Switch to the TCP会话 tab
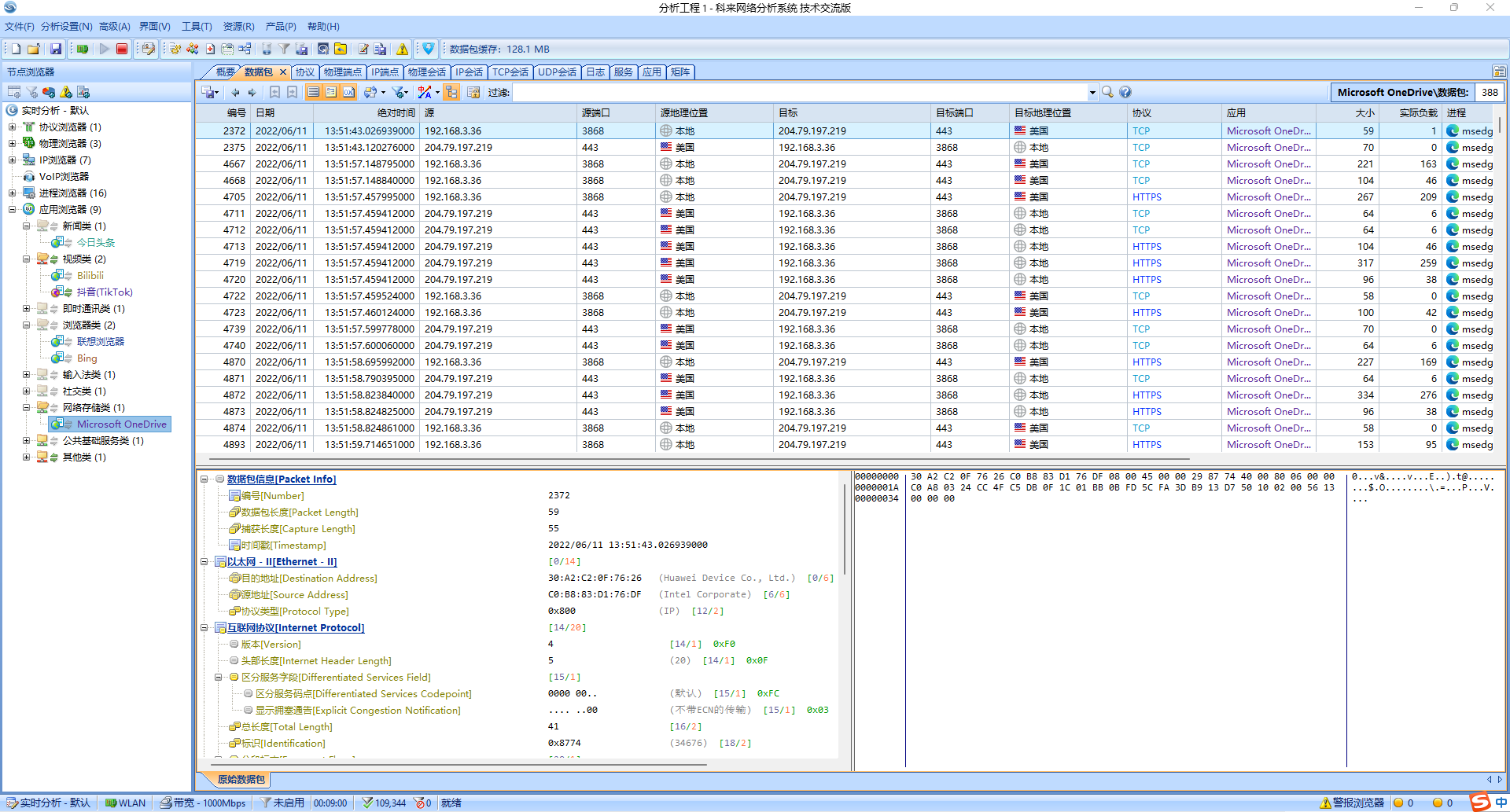This screenshot has height=812, width=1510. pyautogui.click(x=510, y=72)
